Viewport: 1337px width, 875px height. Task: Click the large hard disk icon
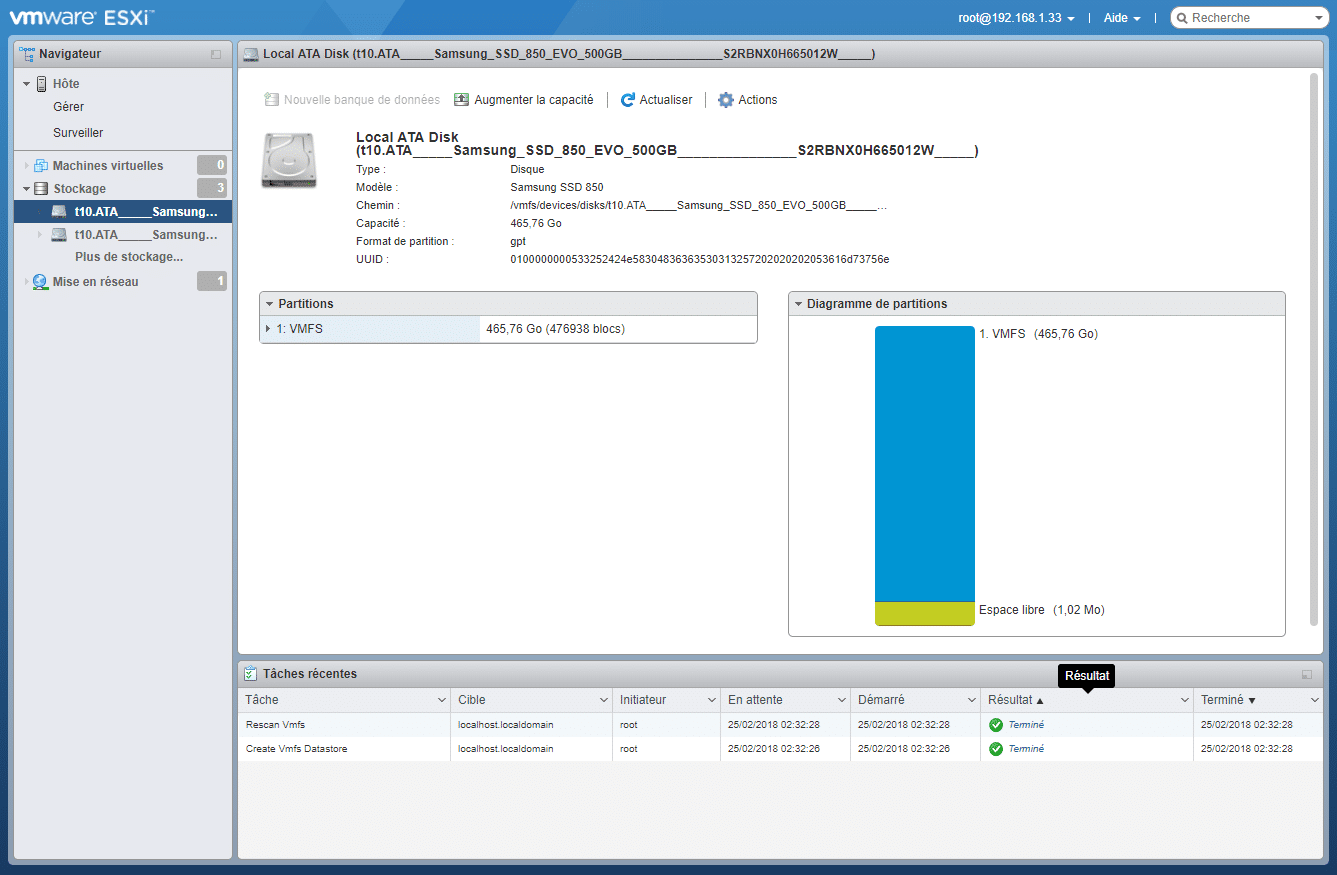pyautogui.click(x=287, y=159)
